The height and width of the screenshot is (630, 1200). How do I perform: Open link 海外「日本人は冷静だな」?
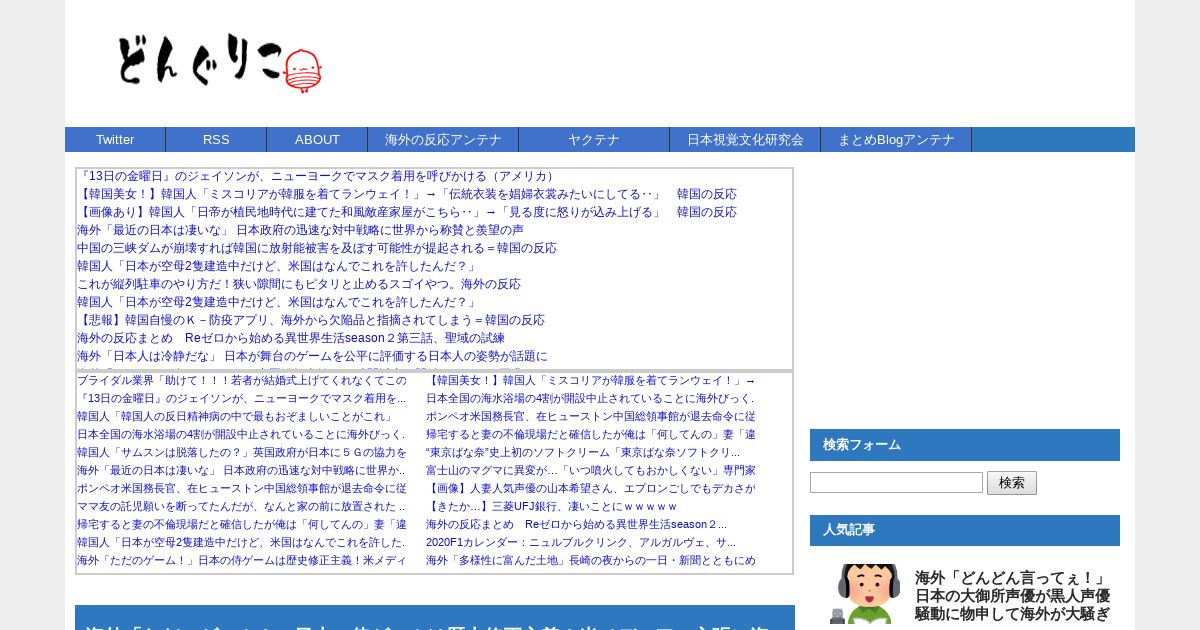pyautogui.click(x=312, y=356)
